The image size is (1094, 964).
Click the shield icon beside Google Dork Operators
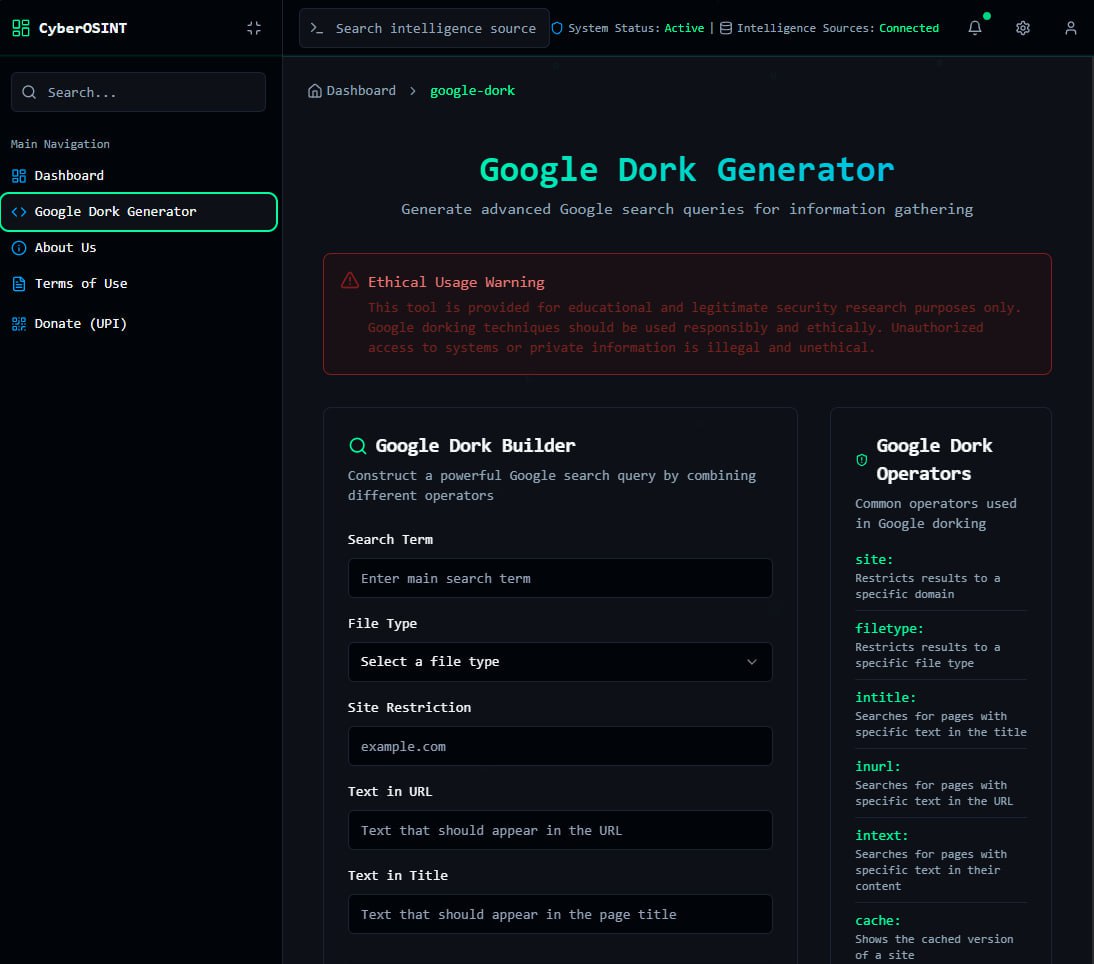pos(862,460)
